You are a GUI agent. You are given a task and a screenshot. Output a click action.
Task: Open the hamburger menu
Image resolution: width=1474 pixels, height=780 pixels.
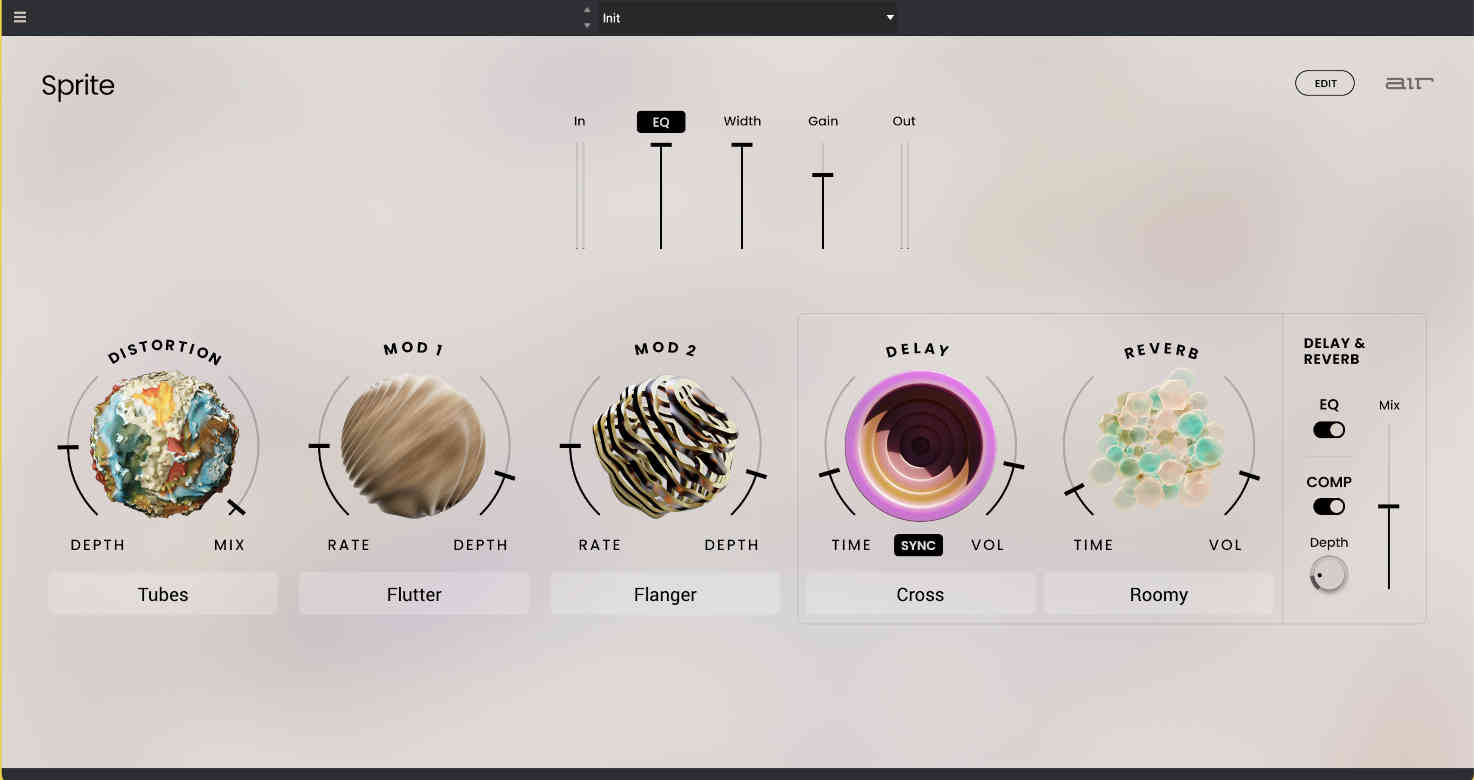[19, 17]
